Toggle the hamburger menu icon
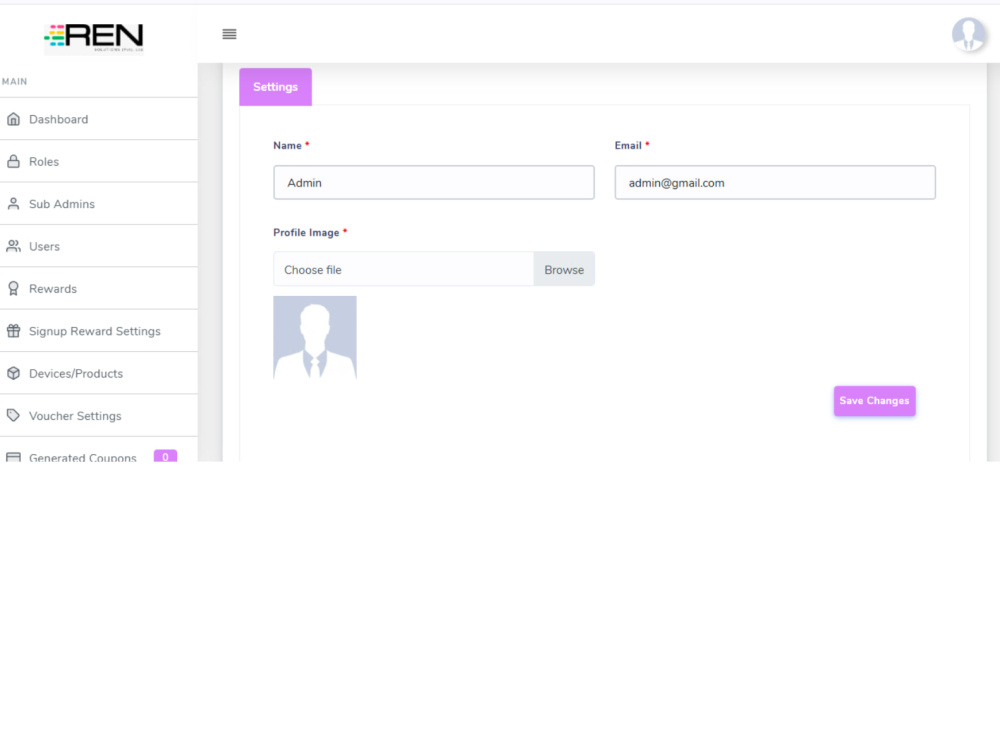1000x750 pixels. tap(230, 34)
